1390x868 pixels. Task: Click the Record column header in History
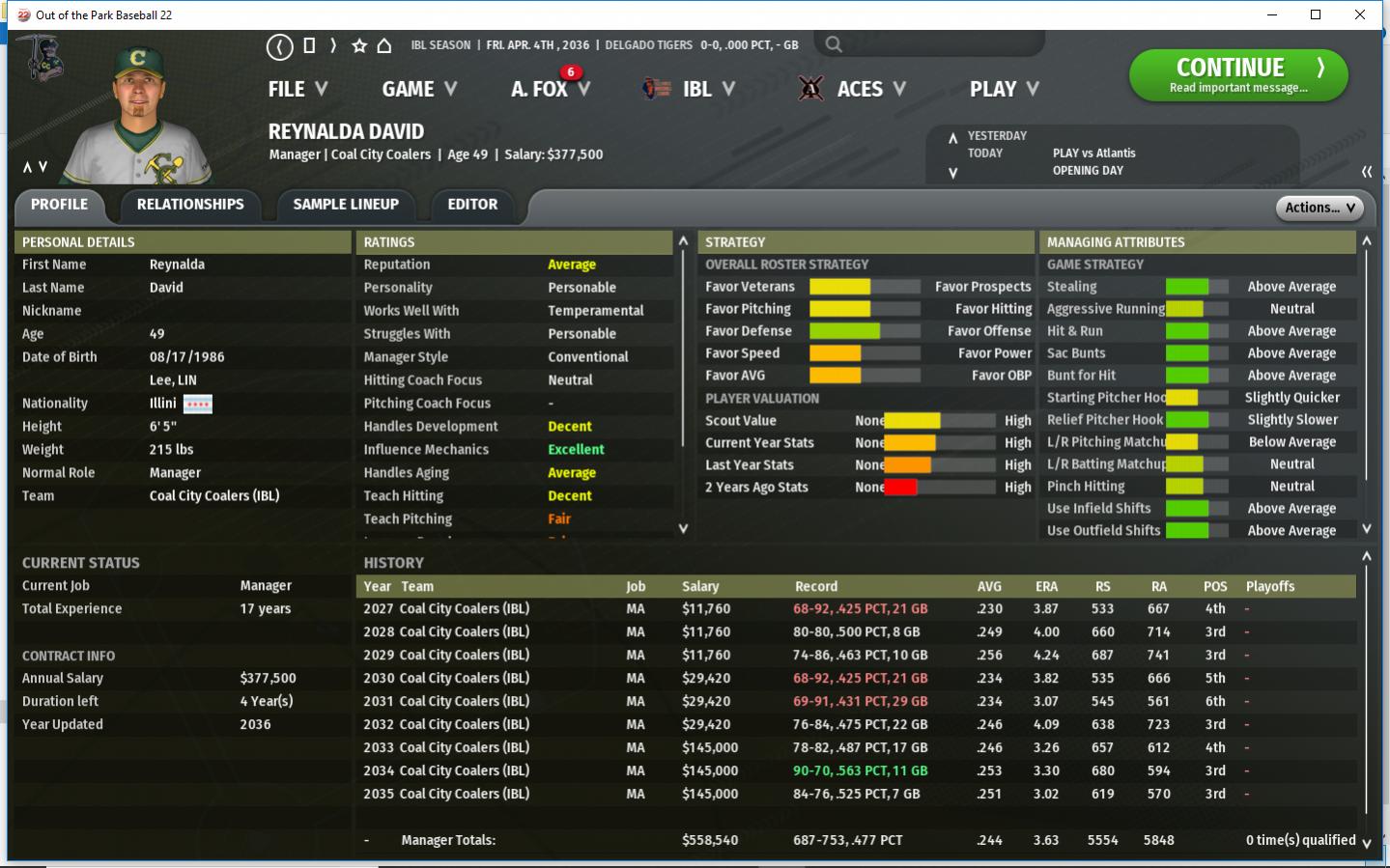816,586
